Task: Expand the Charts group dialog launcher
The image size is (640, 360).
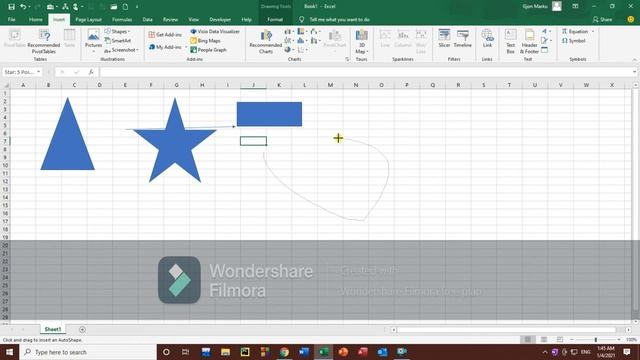Action: click(347, 59)
